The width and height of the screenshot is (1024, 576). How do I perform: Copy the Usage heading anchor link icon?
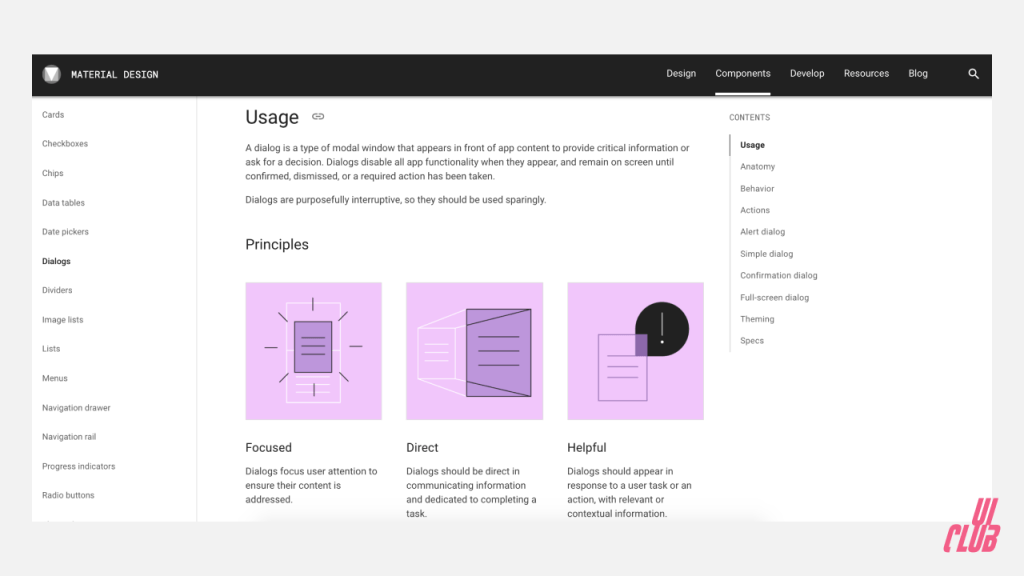click(x=318, y=117)
